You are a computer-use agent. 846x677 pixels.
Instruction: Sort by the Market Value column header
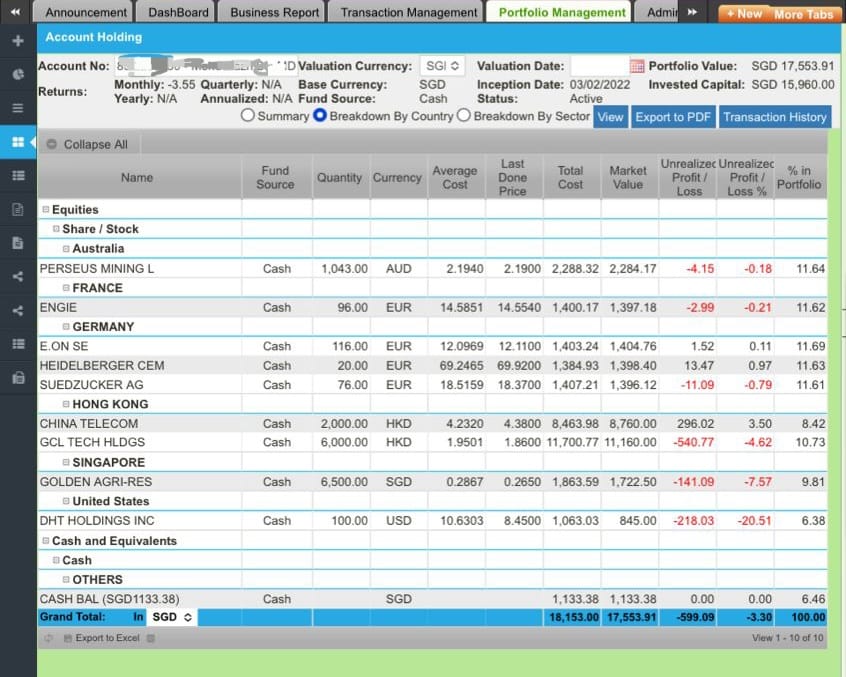629,177
